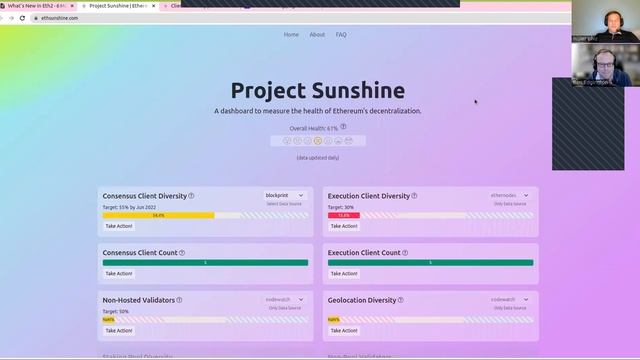
Task: Click the Consensus Client Diversity target by Jun 2022 text
Action: (x=129, y=207)
